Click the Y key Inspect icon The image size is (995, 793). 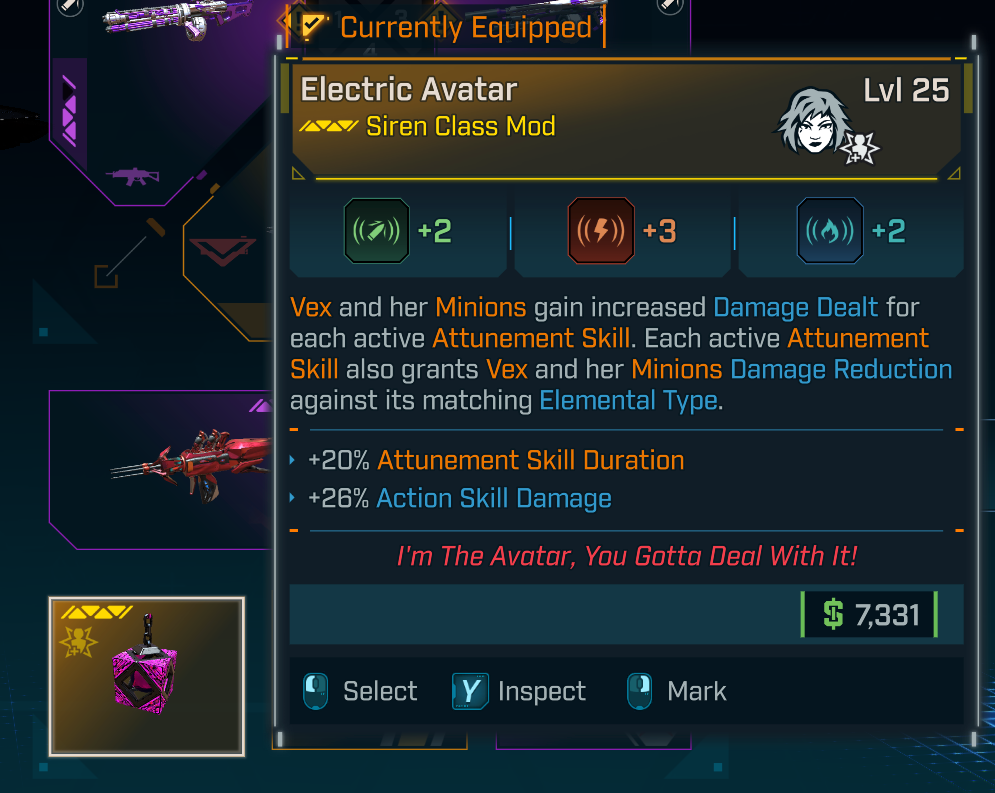point(470,691)
